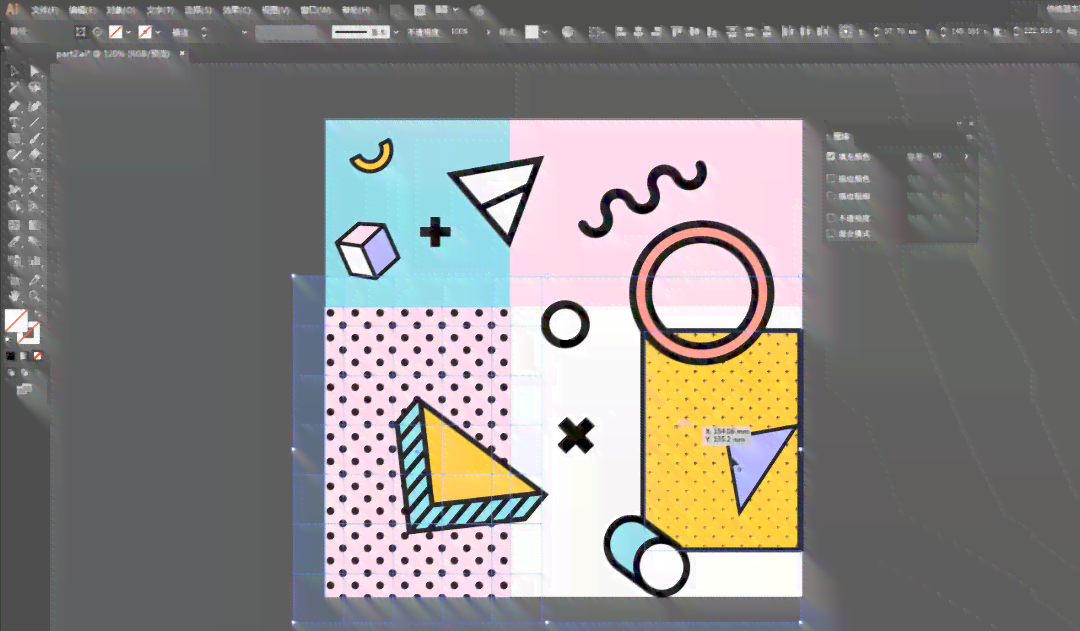Enable the opacity checkbox in Magic Wand panel
The width and height of the screenshot is (1080, 631).
[831, 218]
